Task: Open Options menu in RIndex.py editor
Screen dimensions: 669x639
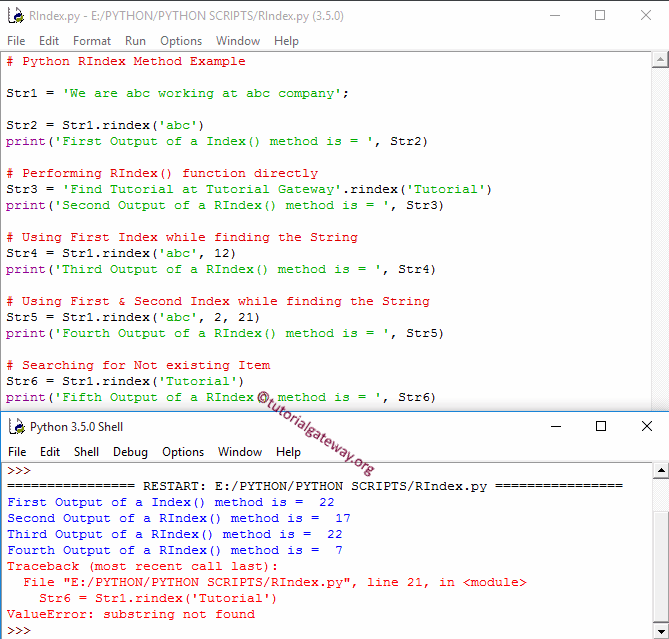Action: pyautogui.click(x=181, y=41)
